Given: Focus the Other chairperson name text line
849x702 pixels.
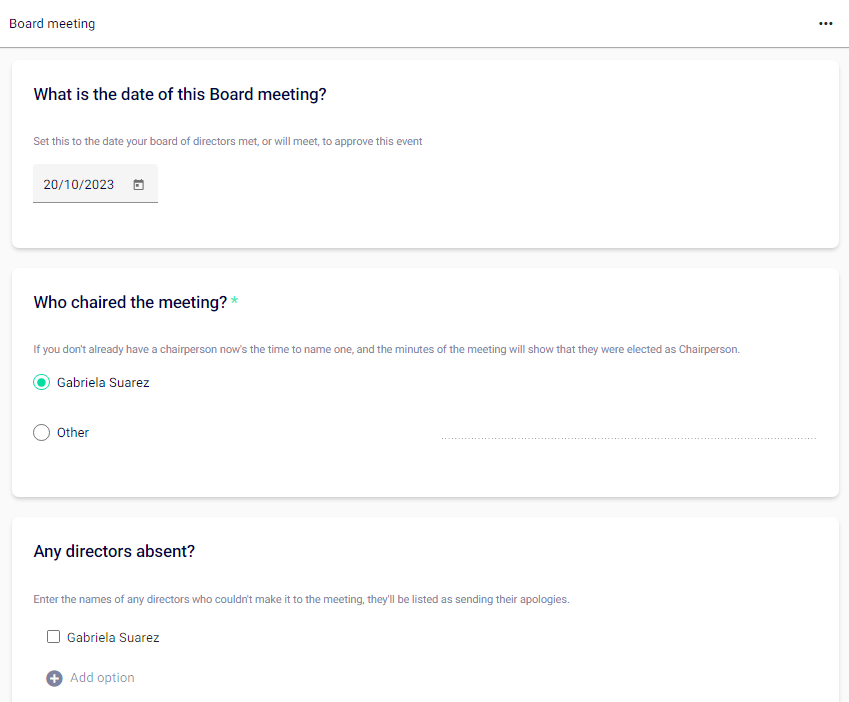Looking at the screenshot, I should tap(628, 431).
